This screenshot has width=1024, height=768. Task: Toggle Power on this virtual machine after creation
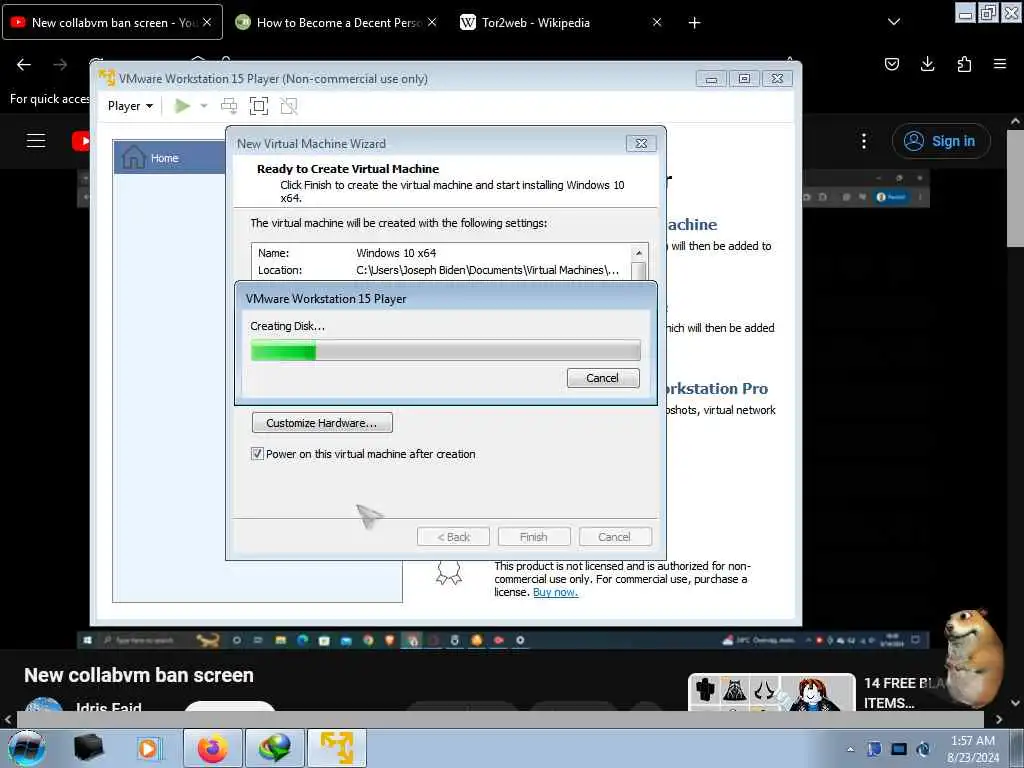pos(257,454)
